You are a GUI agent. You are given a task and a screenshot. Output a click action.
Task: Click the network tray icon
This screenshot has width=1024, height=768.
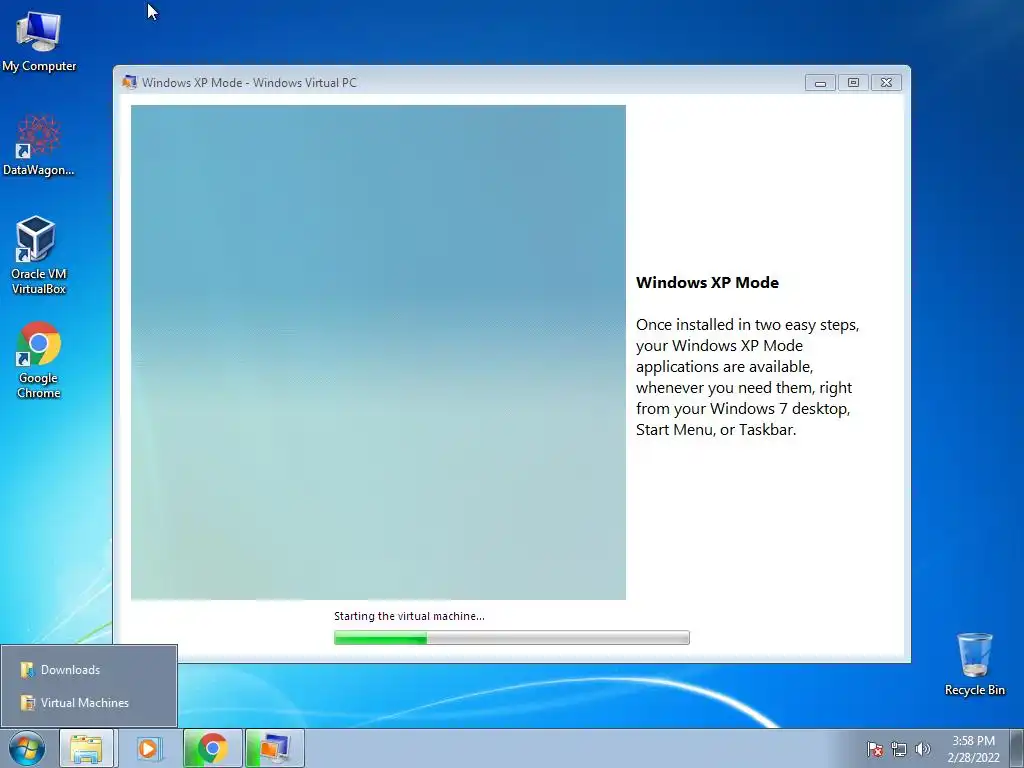tap(899, 749)
